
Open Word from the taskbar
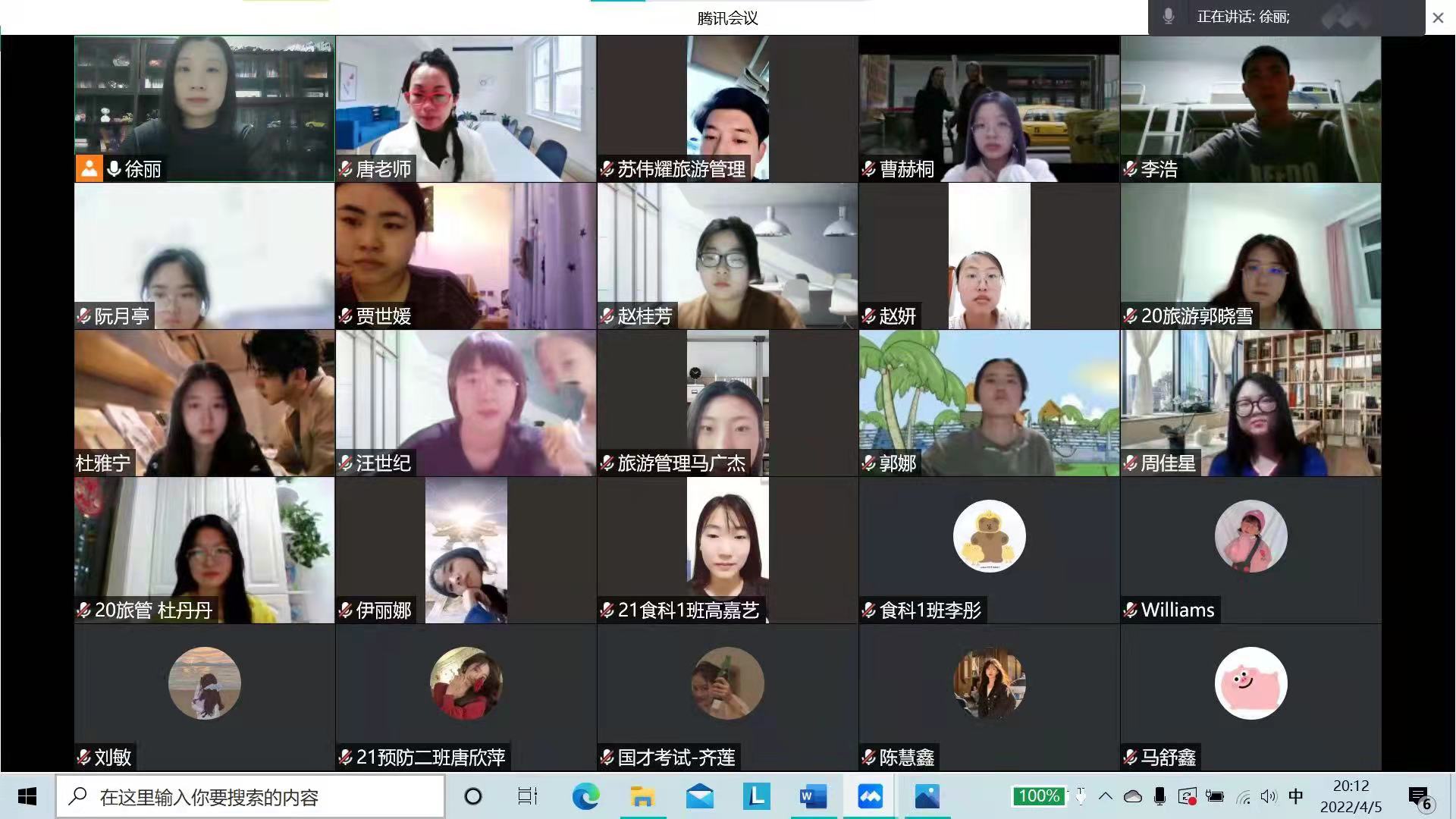(813, 796)
